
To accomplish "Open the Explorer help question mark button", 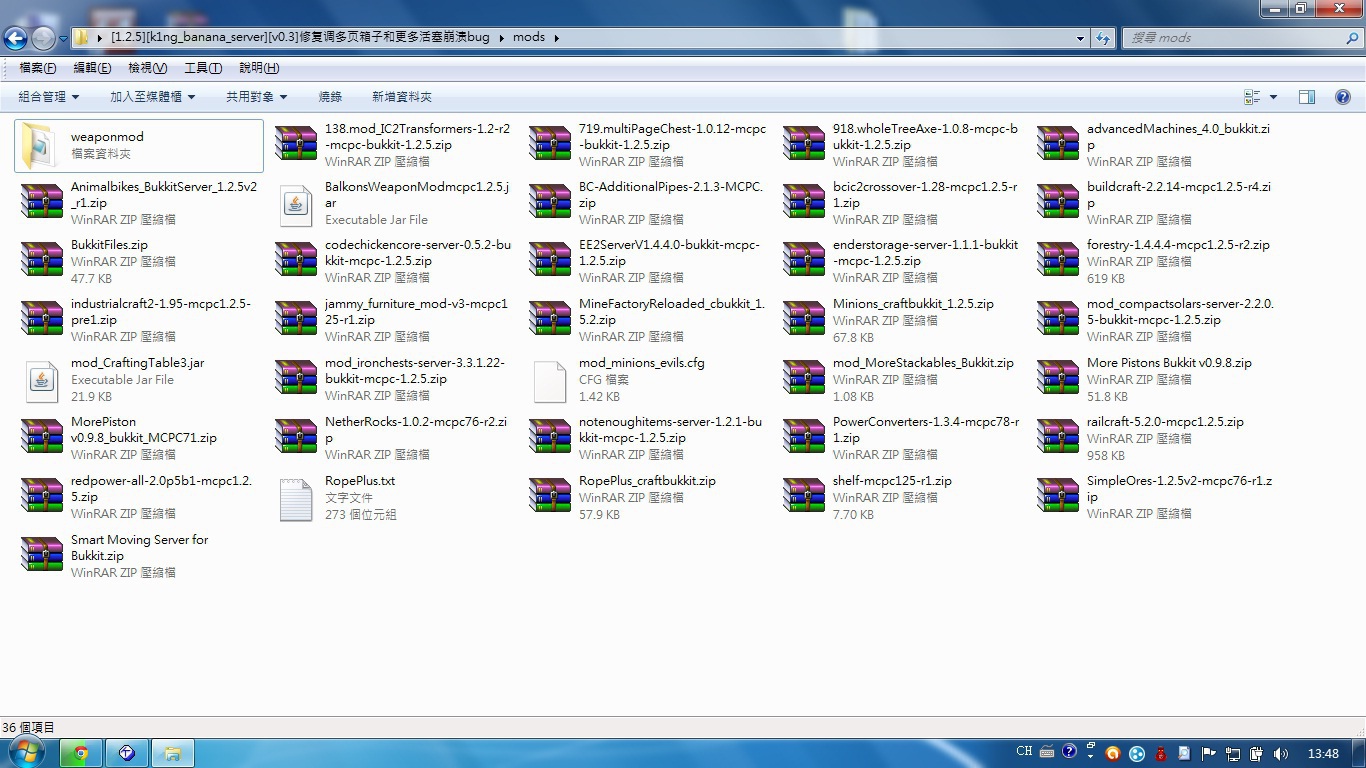I will coord(1343,97).
